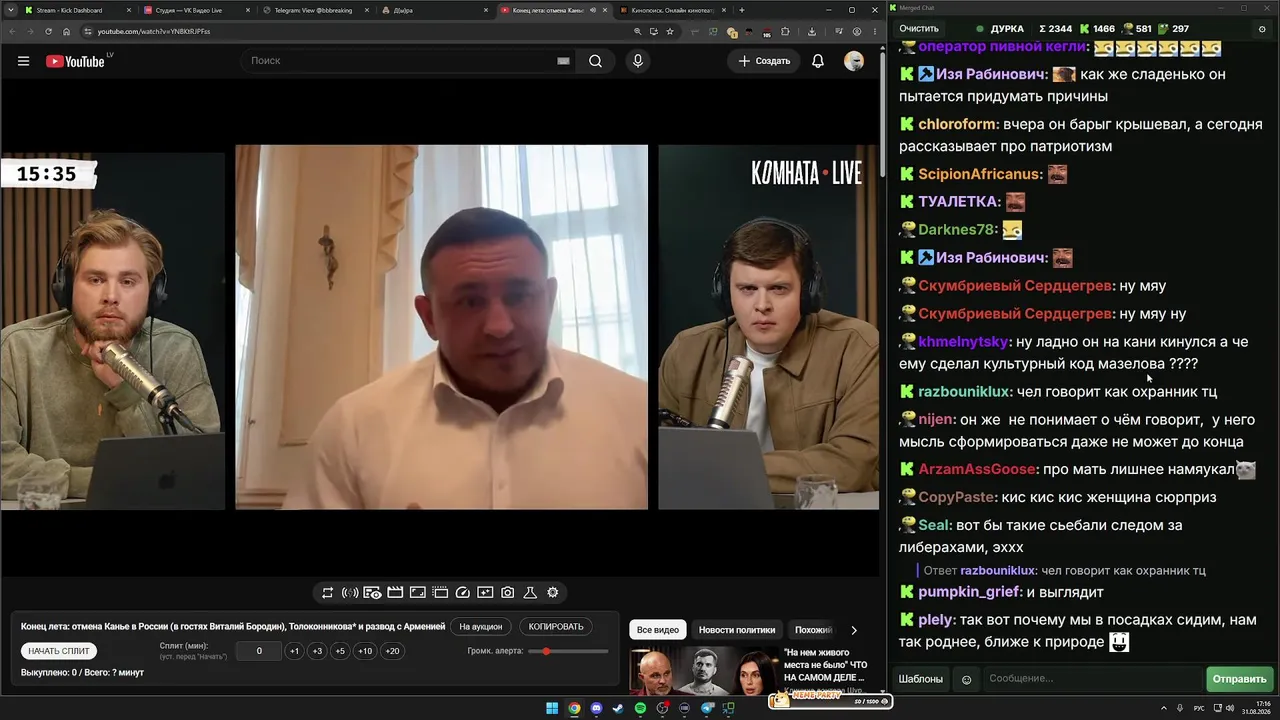Image resolution: width=1280 pixels, height=720 pixels.
Task: Select the Похожий chip
Action: coord(813,630)
